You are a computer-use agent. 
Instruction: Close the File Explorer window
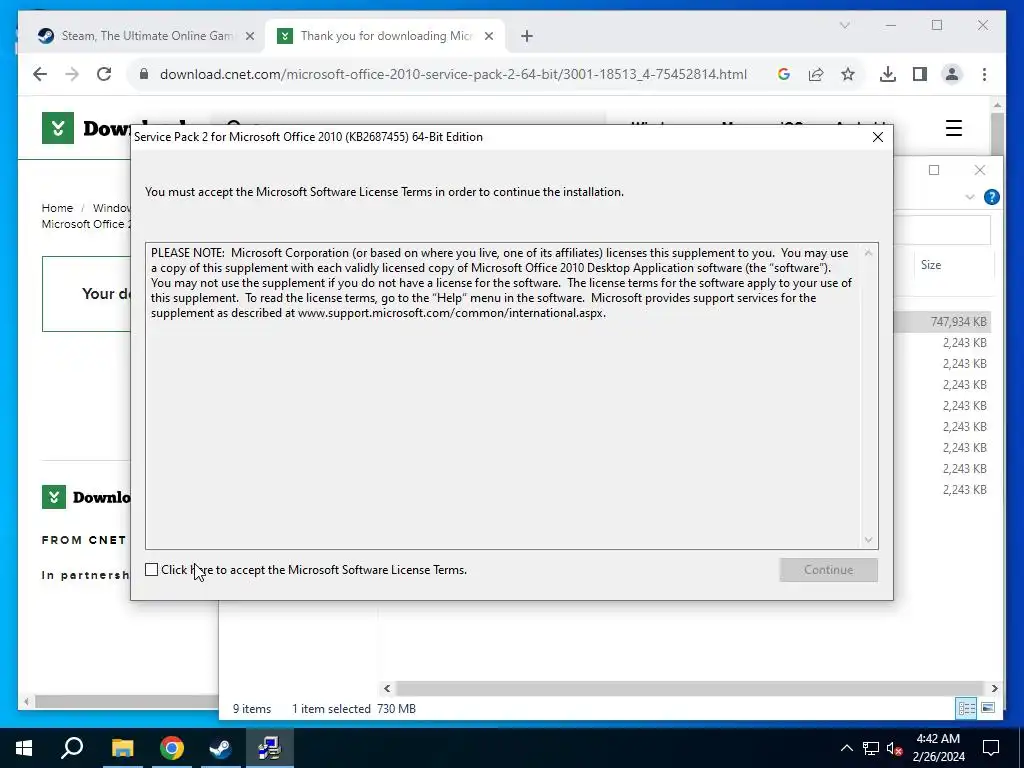[x=980, y=170]
